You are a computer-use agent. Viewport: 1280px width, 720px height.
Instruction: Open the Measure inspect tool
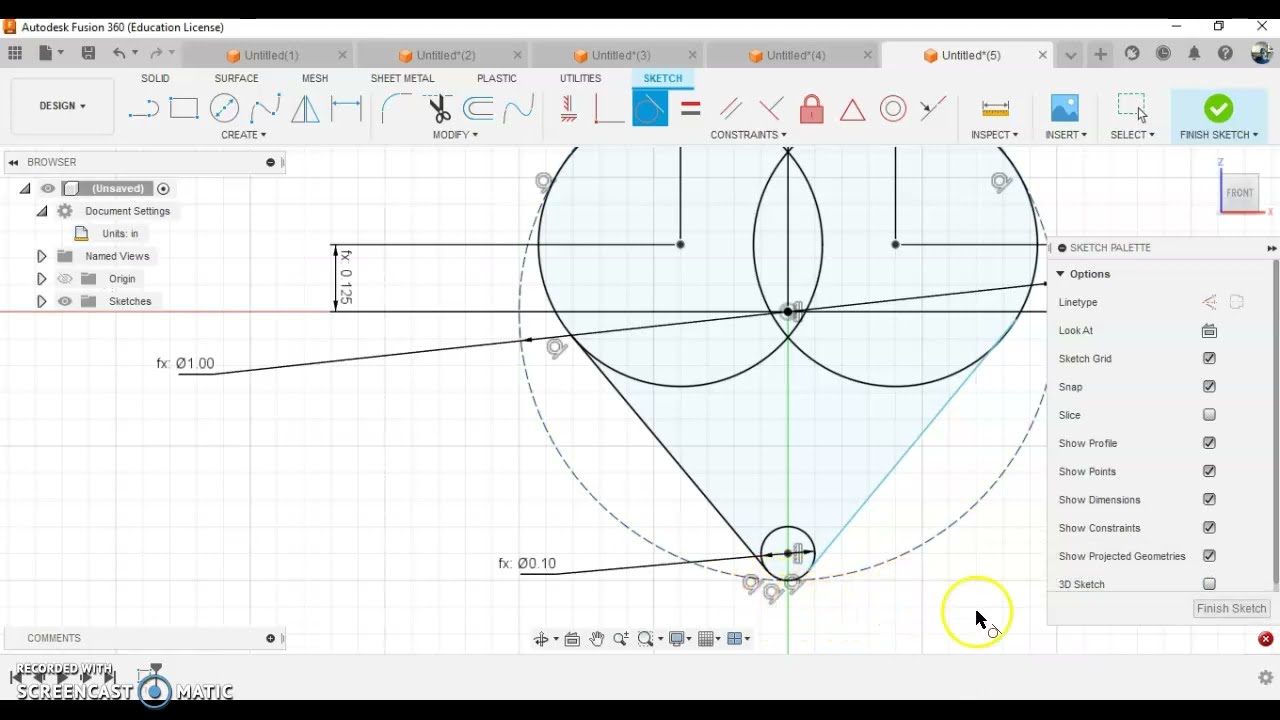(995, 108)
